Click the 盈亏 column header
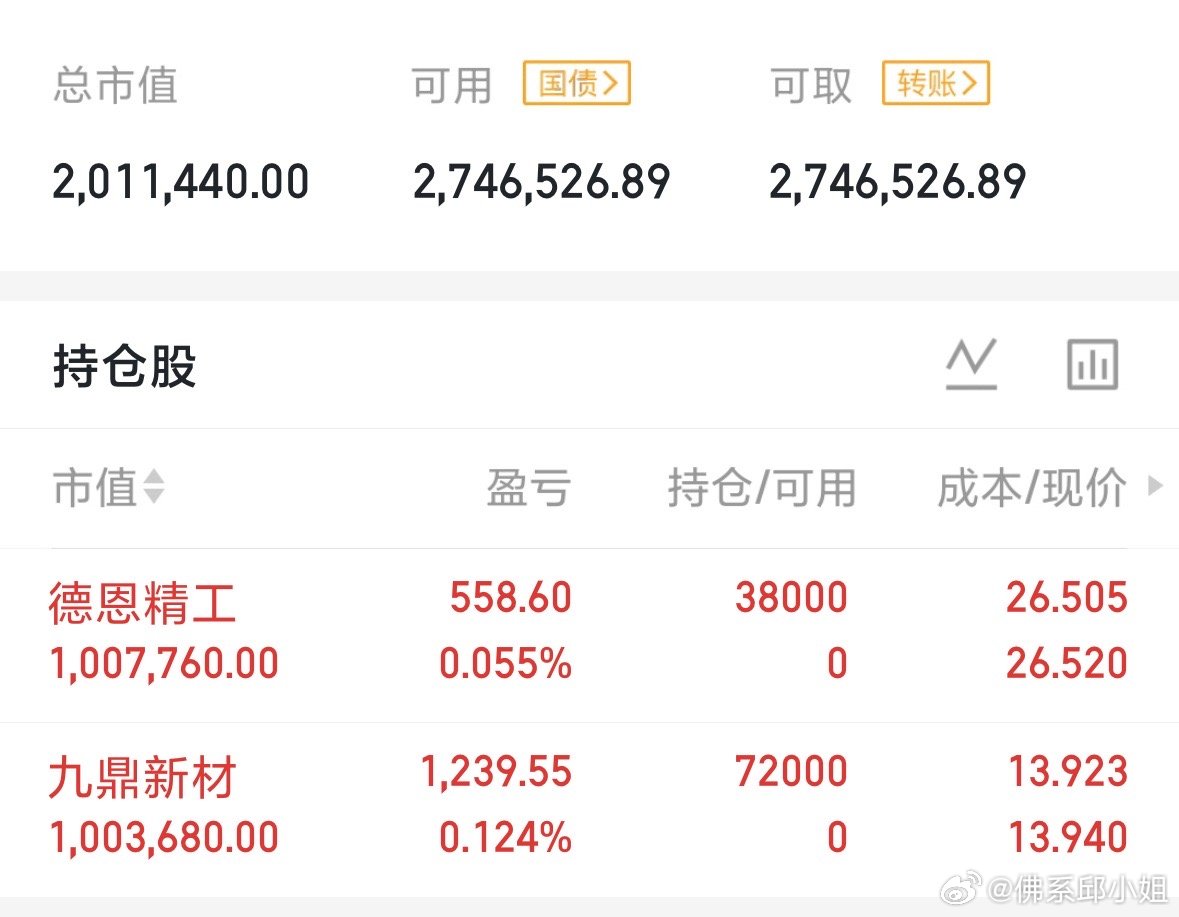 [x=530, y=488]
